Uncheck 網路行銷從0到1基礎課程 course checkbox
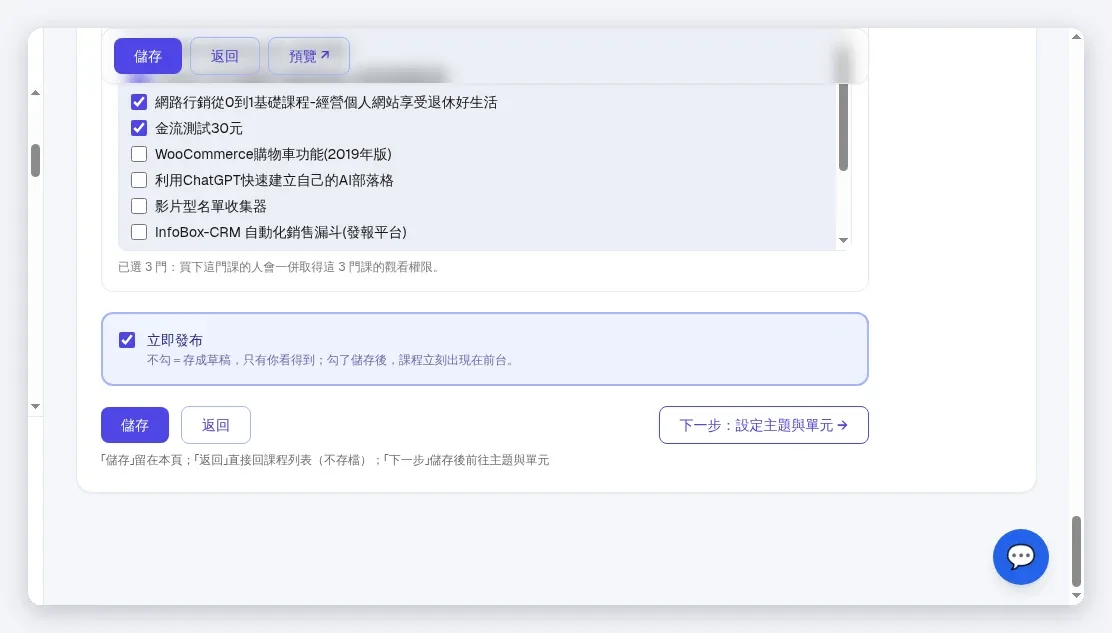The height and width of the screenshot is (633, 1112). tap(139, 102)
